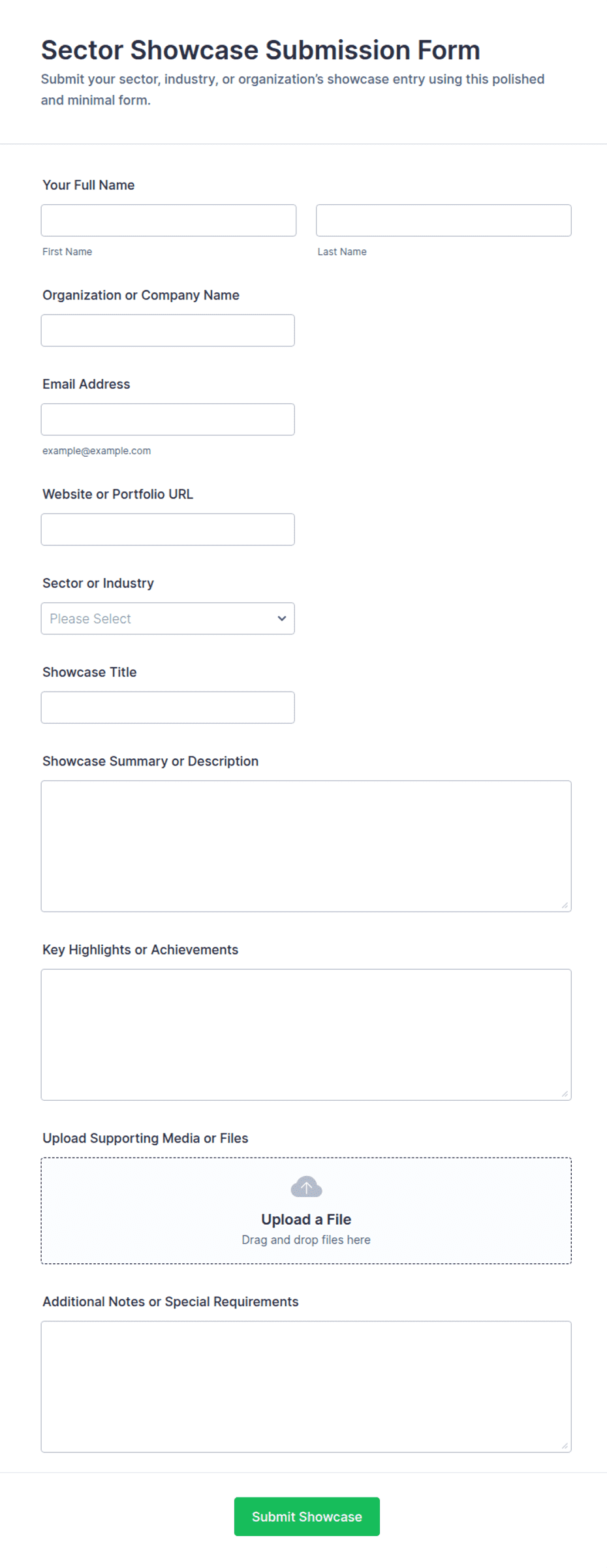607x1568 pixels.
Task: Click resize grip of Showcase Summary textarea
Action: pyautogui.click(x=565, y=905)
